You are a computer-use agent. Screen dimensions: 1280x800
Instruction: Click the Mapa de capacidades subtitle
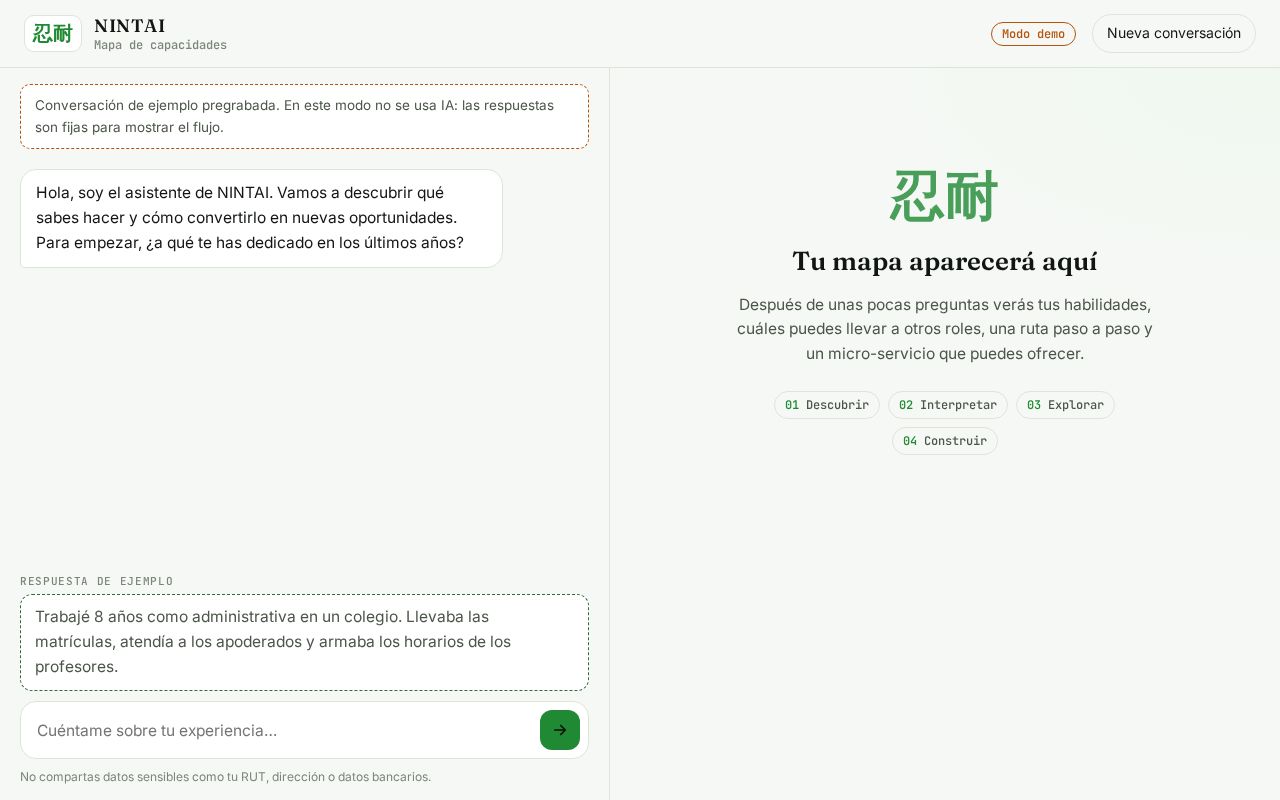click(x=160, y=45)
